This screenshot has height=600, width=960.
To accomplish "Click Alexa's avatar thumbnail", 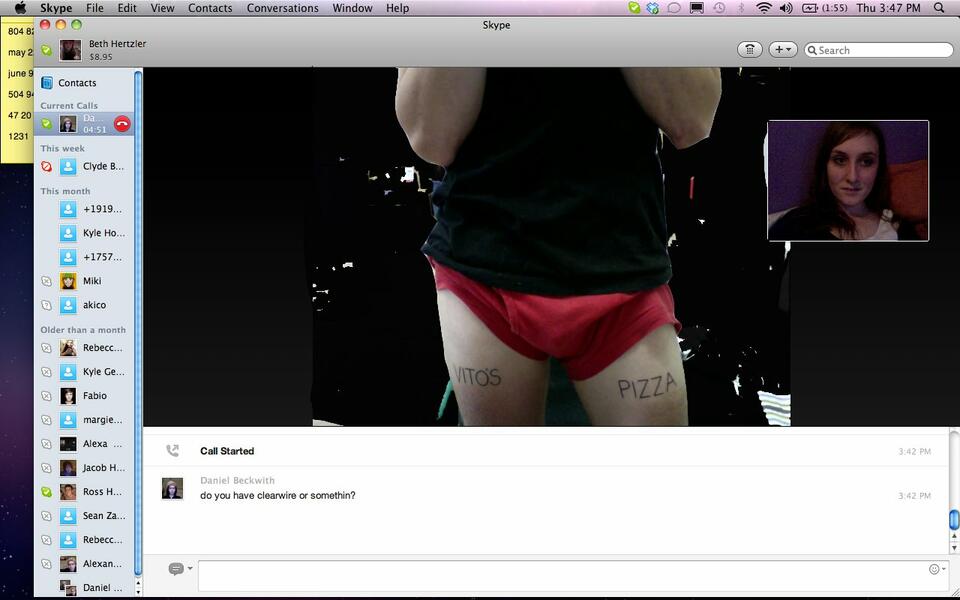I will tap(68, 443).
